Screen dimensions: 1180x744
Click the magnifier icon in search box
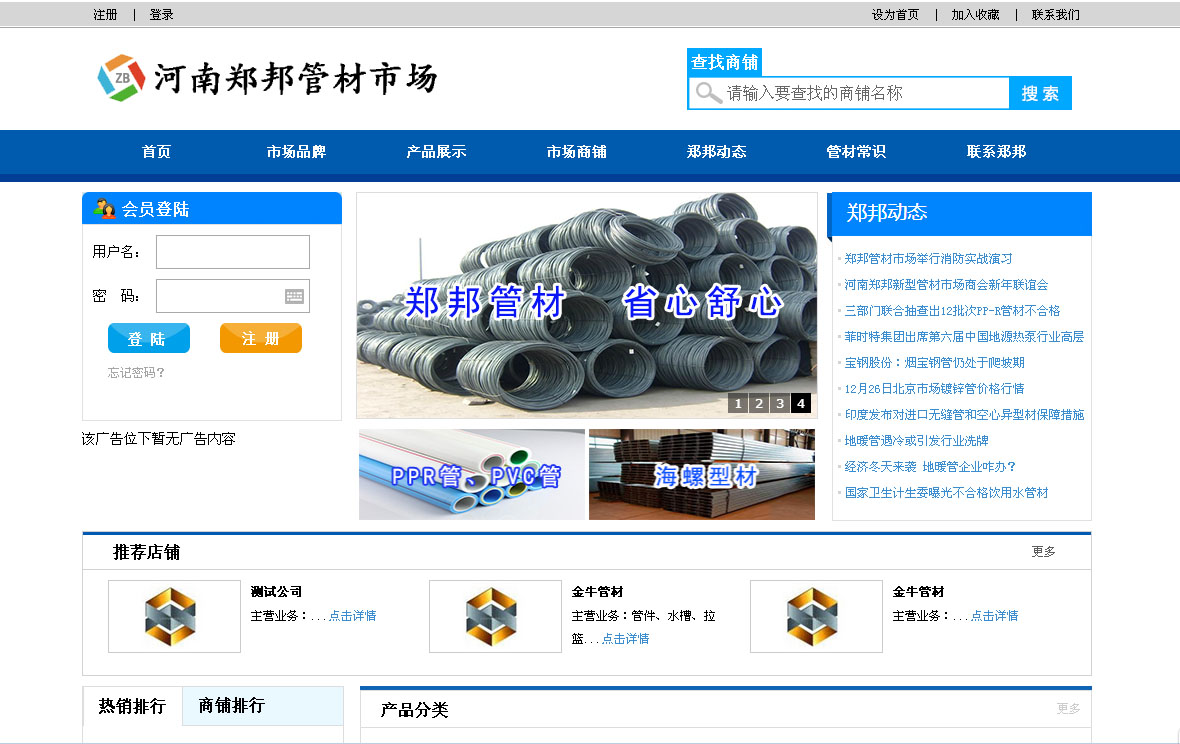tap(708, 93)
